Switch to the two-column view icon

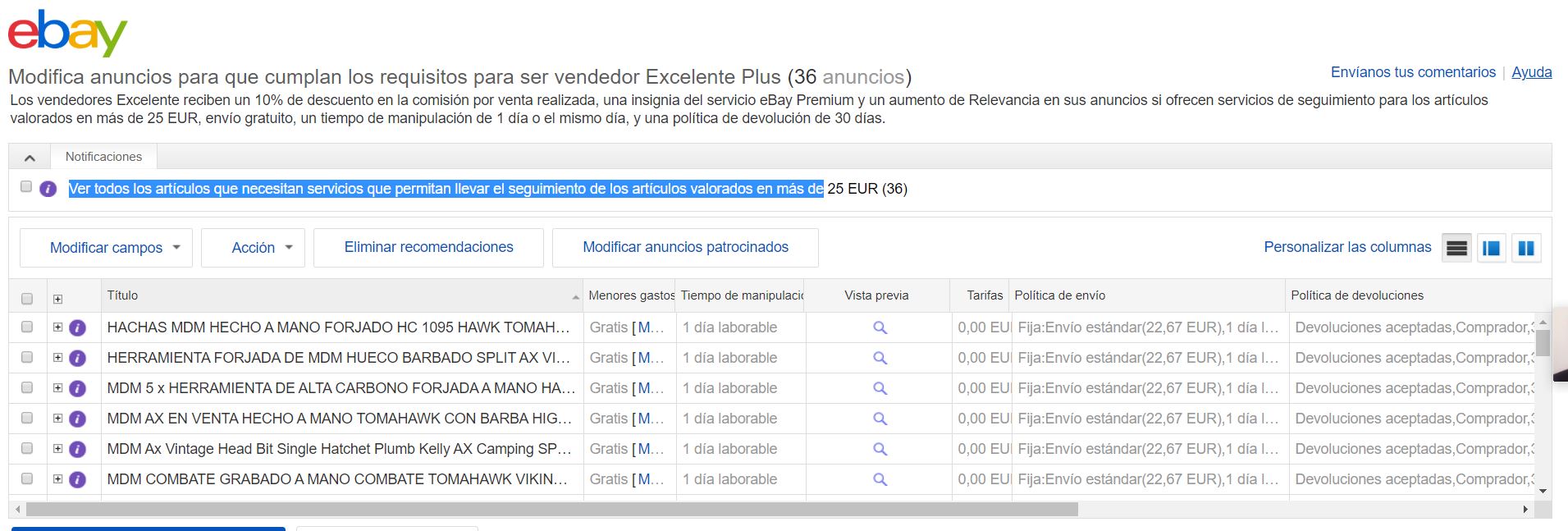1525,248
